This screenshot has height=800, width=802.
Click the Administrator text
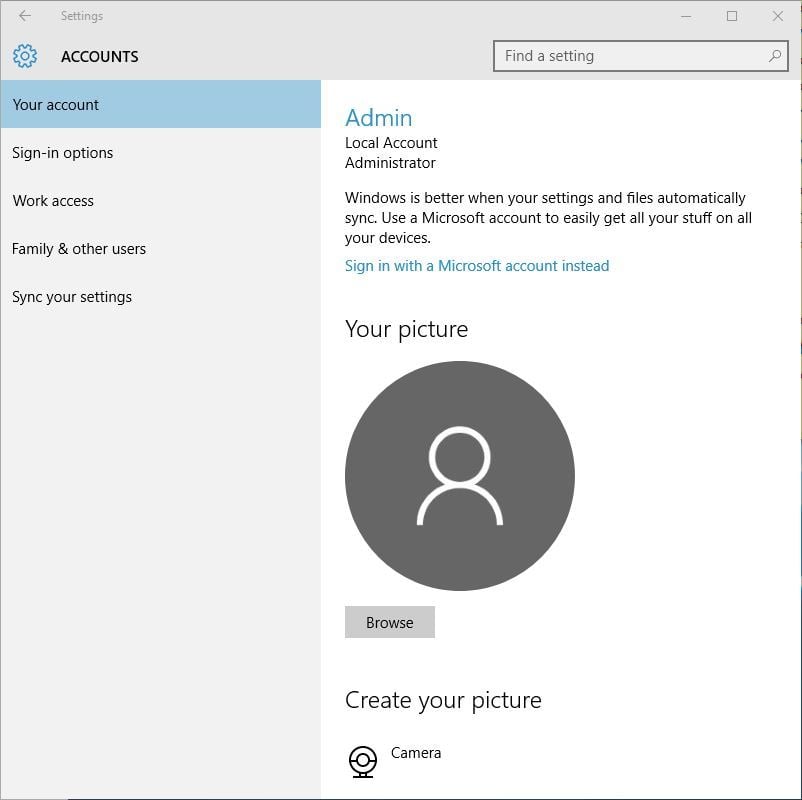coord(390,163)
